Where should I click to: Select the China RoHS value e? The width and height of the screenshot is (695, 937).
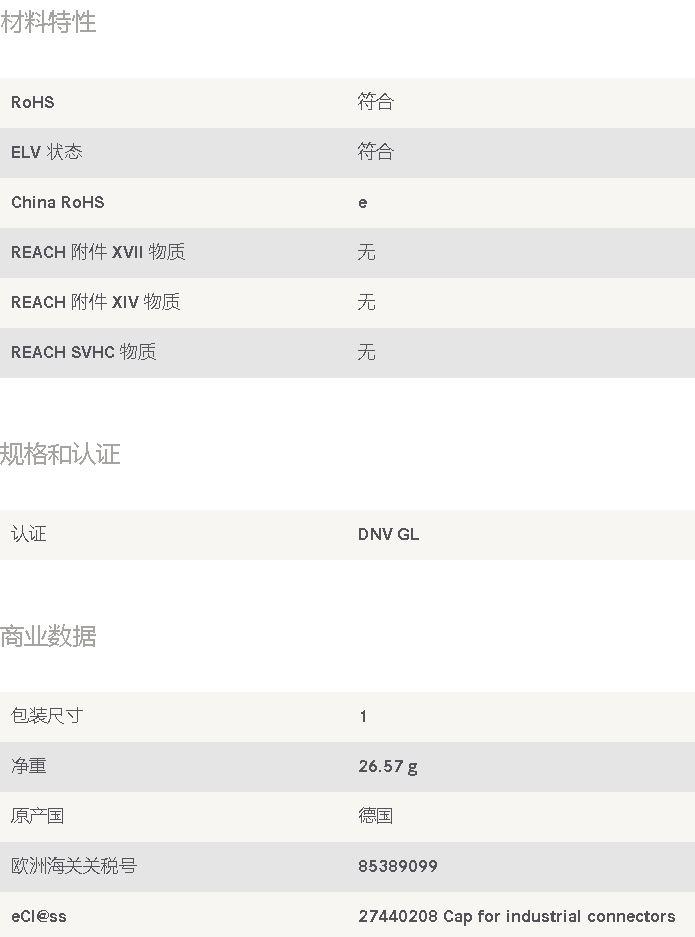[x=363, y=203]
